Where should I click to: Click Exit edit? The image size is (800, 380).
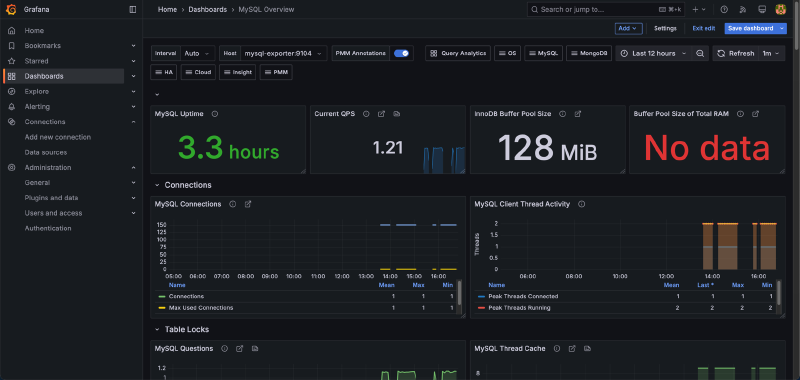pos(704,29)
